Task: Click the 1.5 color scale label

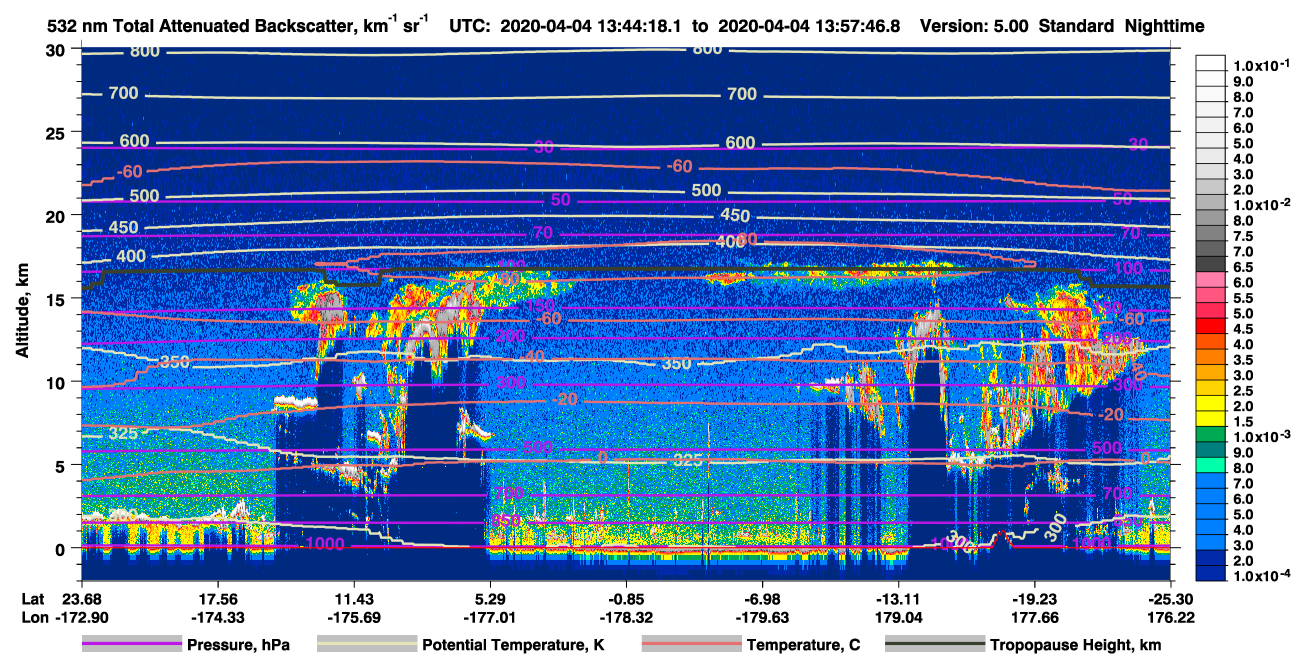Action: tap(1242, 422)
